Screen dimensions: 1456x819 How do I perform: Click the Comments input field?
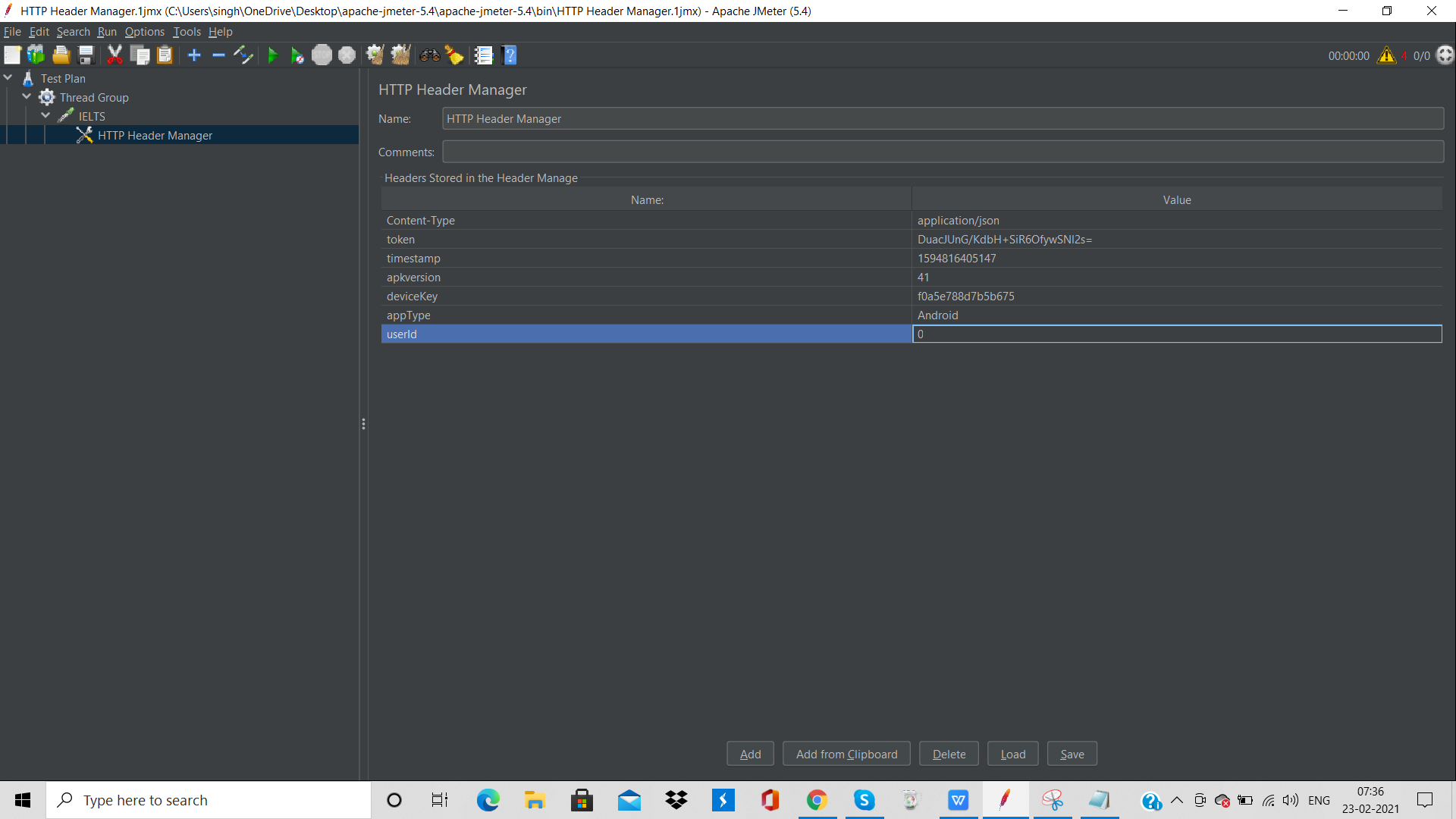[x=943, y=152]
